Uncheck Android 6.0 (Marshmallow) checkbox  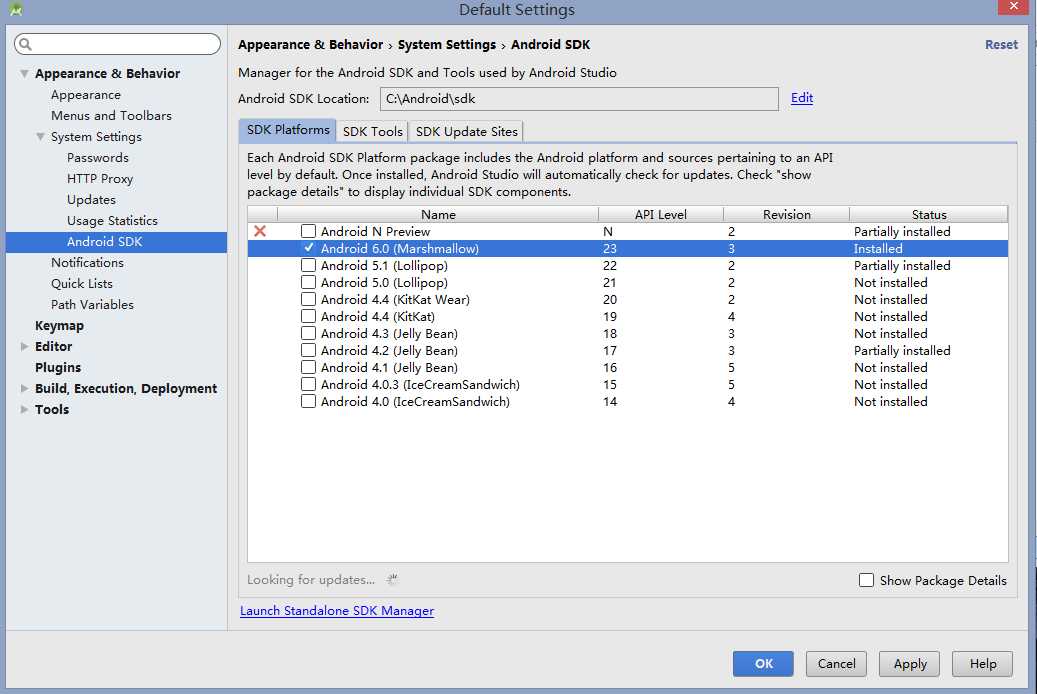click(x=308, y=248)
